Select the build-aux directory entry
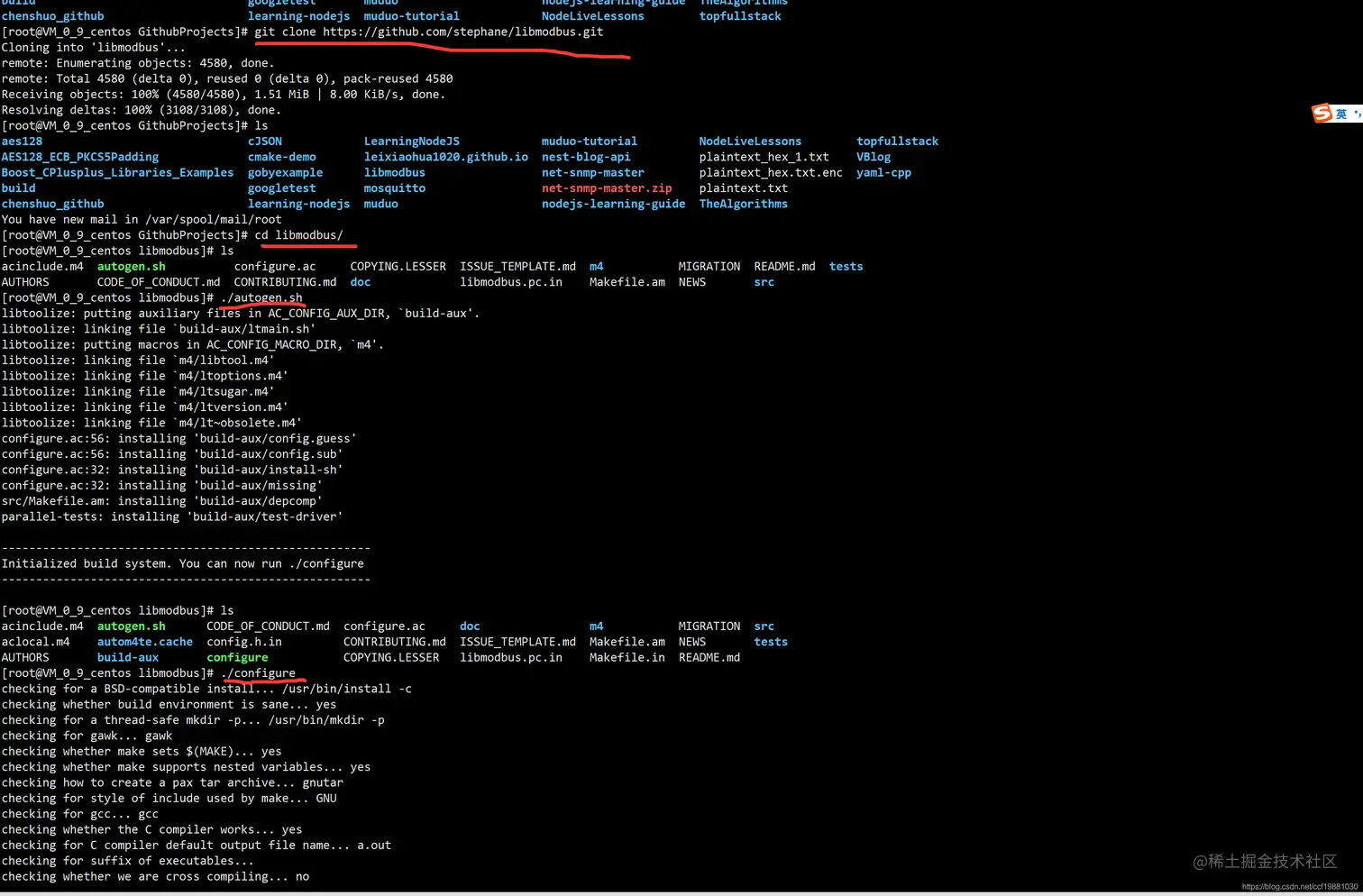The width and height of the screenshot is (1363, 896). pos(127,657)
